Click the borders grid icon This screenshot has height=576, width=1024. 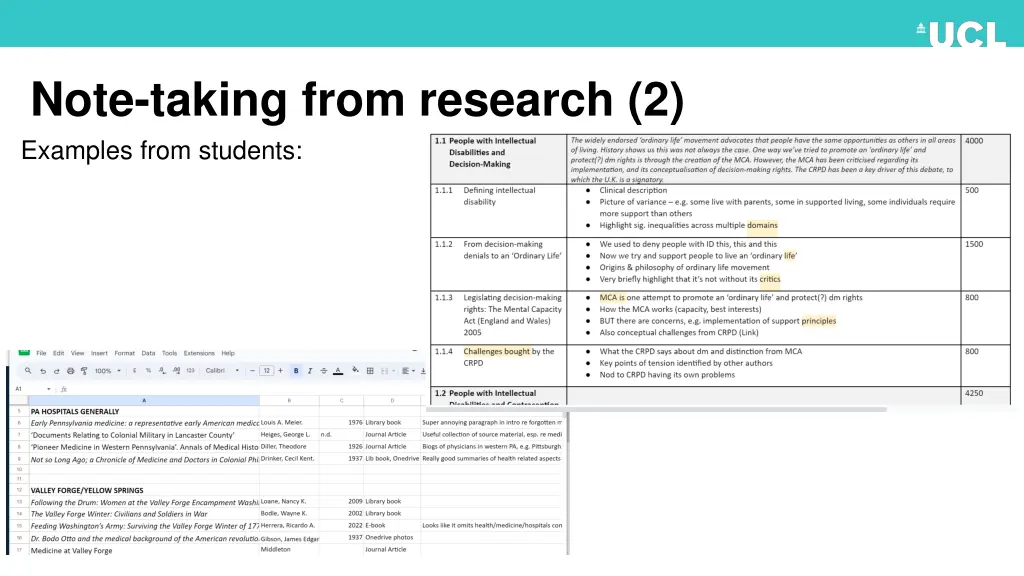tap(370, 371)
